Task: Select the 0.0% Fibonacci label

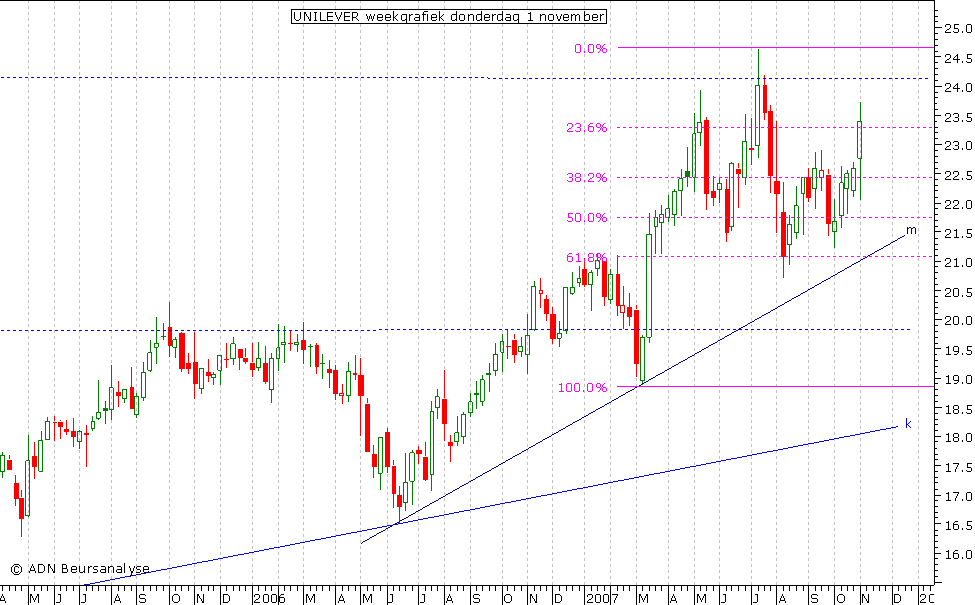Action: pos(590,48)
